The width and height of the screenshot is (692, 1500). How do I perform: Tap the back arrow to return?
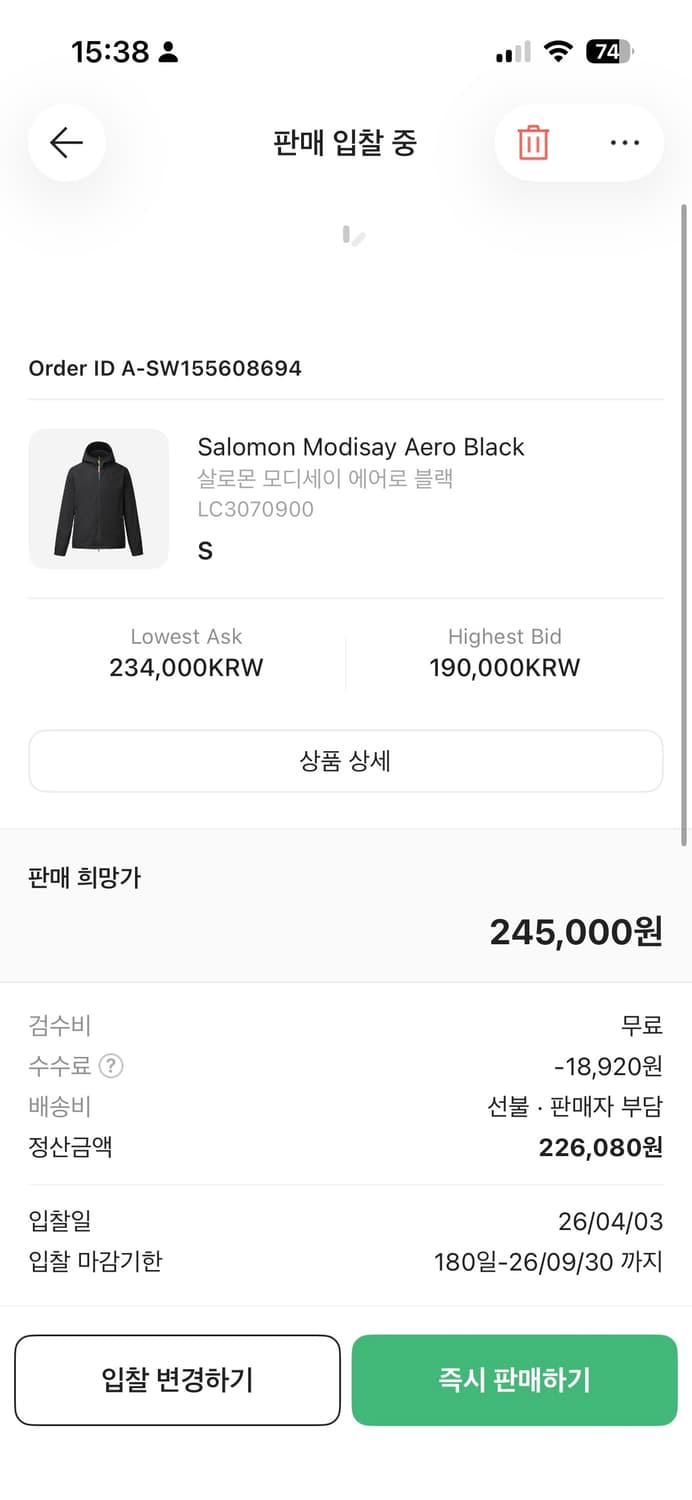(66, 142)
